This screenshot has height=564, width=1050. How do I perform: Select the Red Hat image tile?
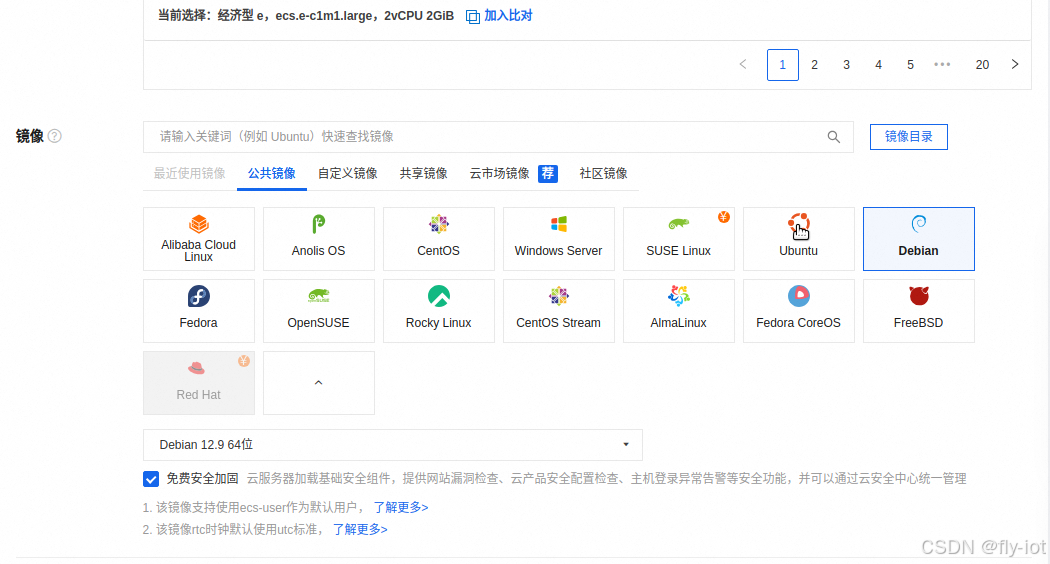pyautogui.click(x=199, y=383)
